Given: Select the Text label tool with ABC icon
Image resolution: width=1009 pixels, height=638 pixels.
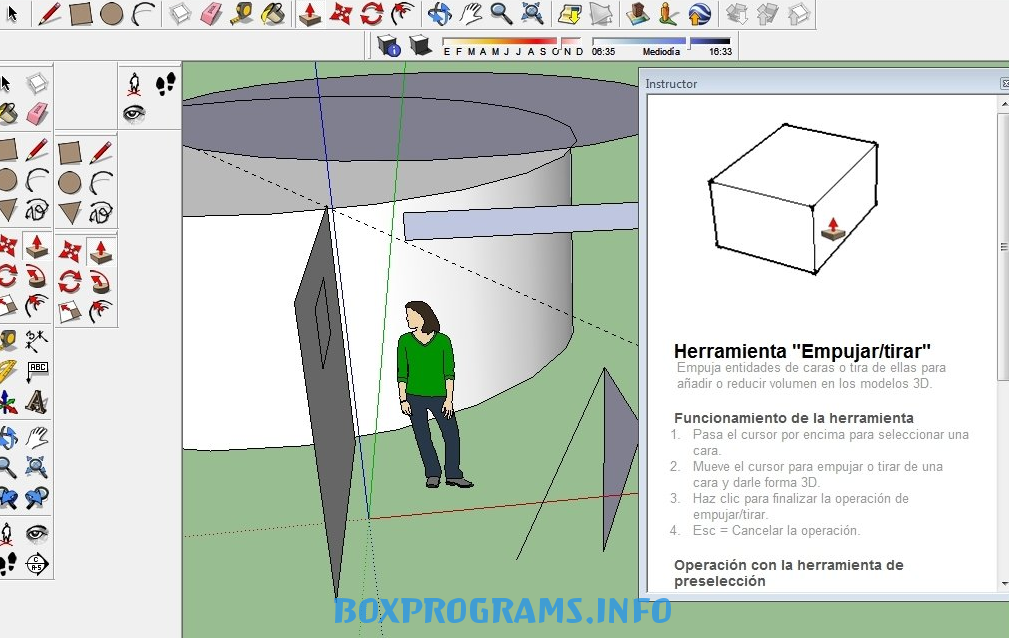Looking at the screenshot, I should point(37,371).
